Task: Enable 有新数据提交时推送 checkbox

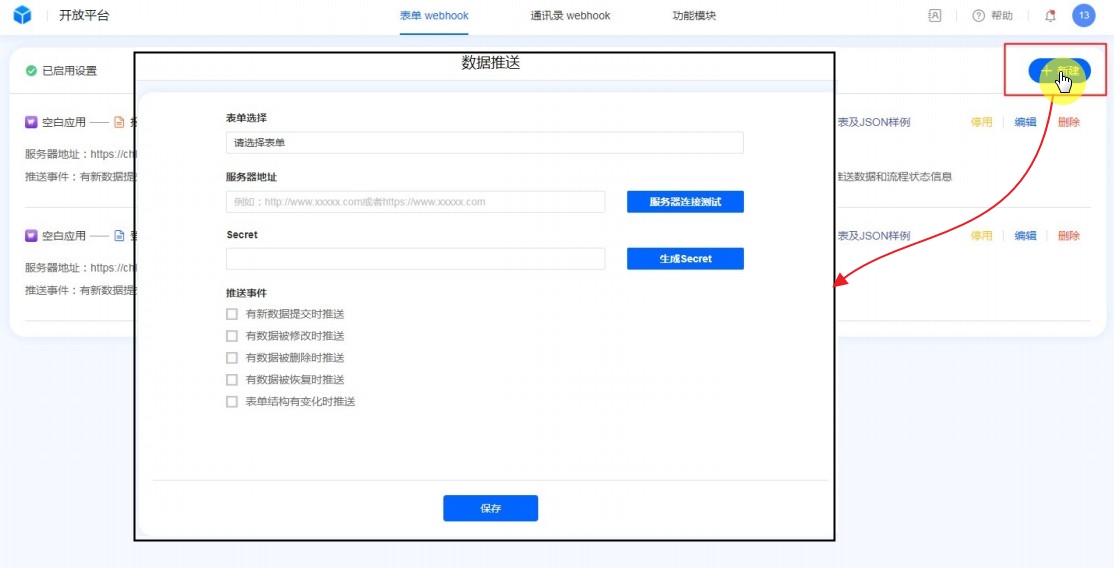Action: (232, 314)
